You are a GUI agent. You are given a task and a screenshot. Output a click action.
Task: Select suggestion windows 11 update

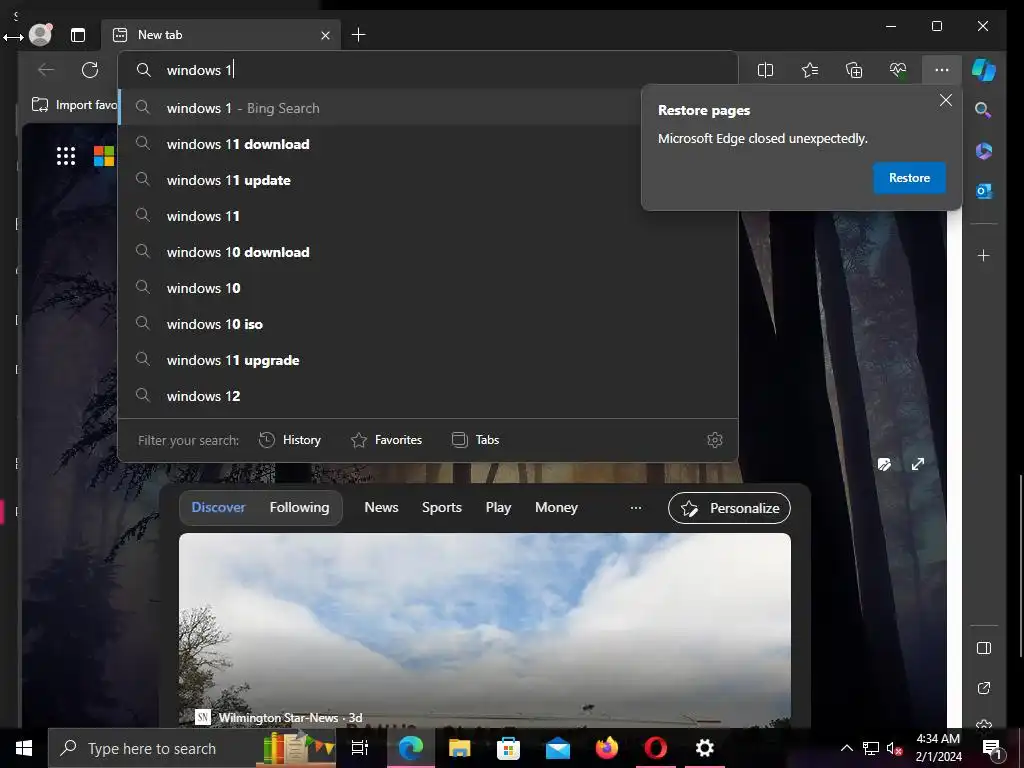(x=379, y=180)
